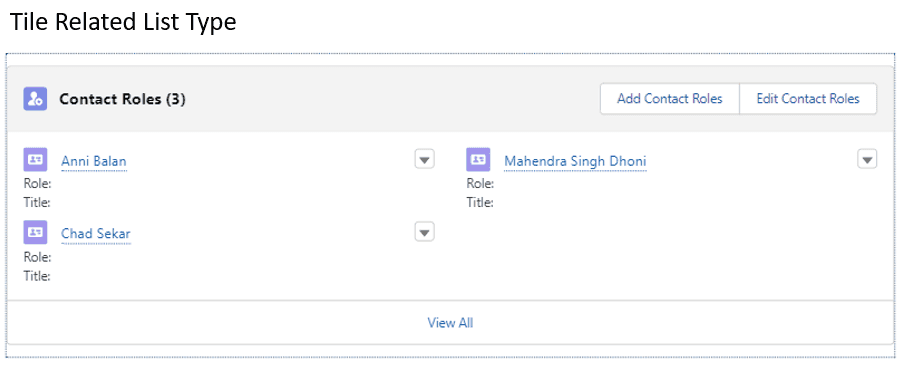The height and width of the screenshot is (376, 903).
Task: Open the Anni Balan contact link
Action: coord(94,161)
